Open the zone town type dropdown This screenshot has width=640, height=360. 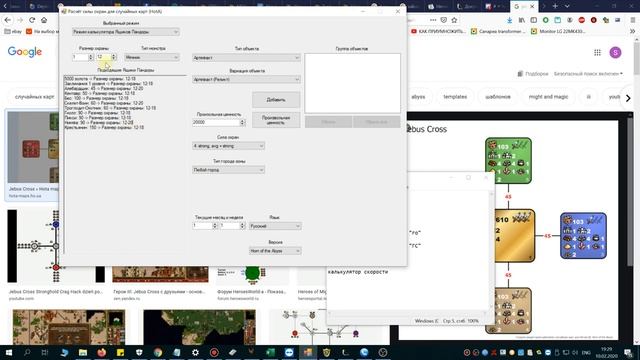point(228,170)
